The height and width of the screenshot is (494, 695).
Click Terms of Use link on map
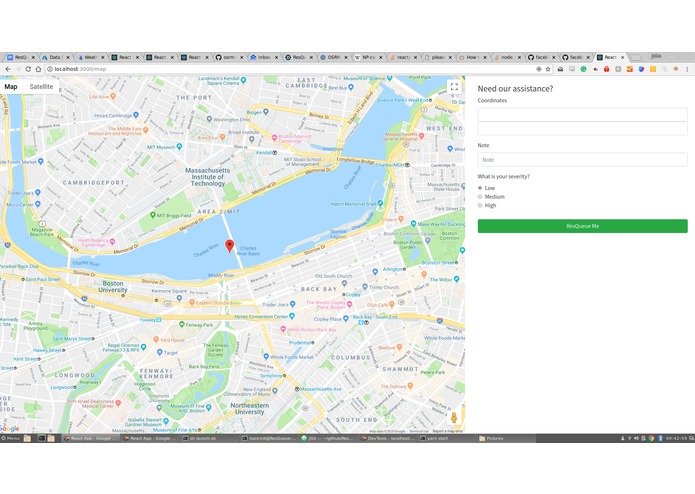[x=418, y=431]
